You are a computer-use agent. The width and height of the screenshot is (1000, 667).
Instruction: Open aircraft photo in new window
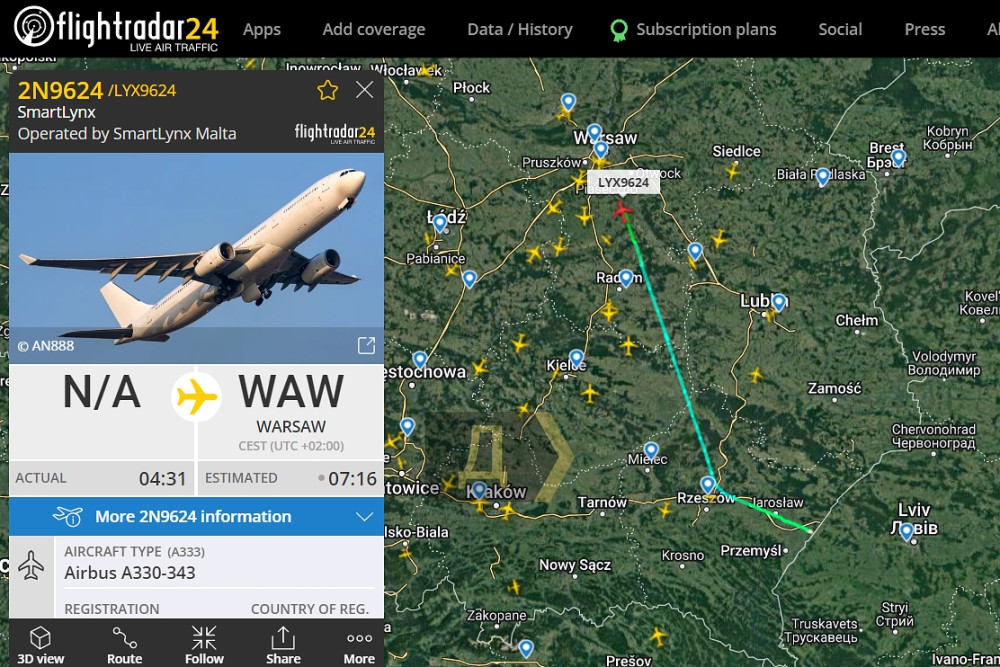366,346
